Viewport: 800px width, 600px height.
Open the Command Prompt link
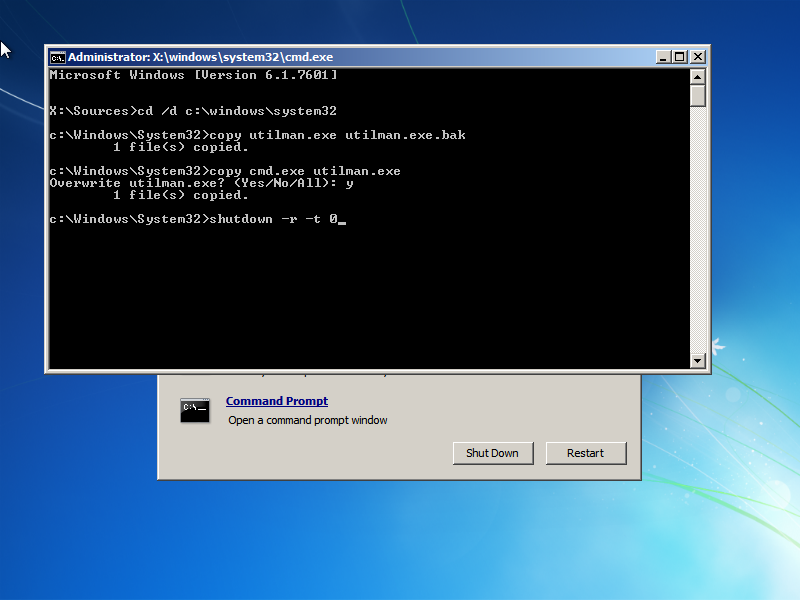point(276,401)
